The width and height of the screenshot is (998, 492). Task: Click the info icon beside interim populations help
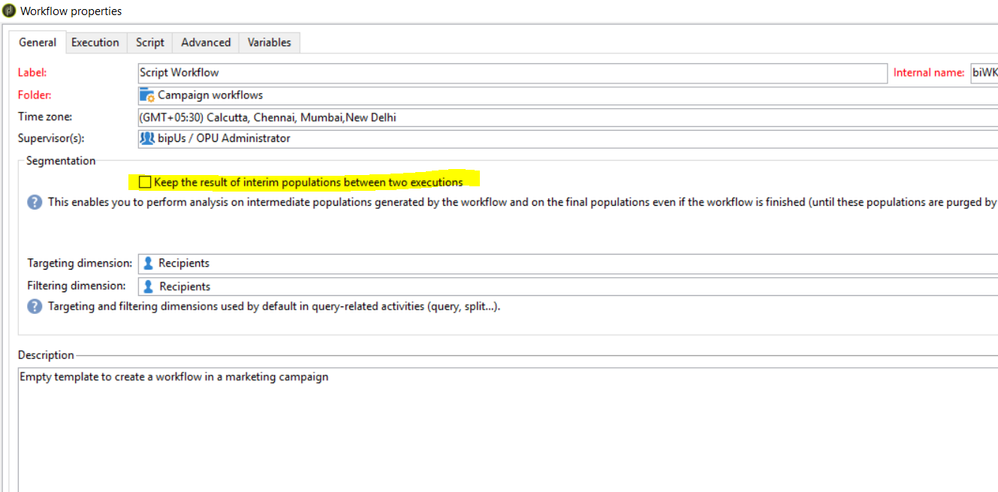click(35, 202)
